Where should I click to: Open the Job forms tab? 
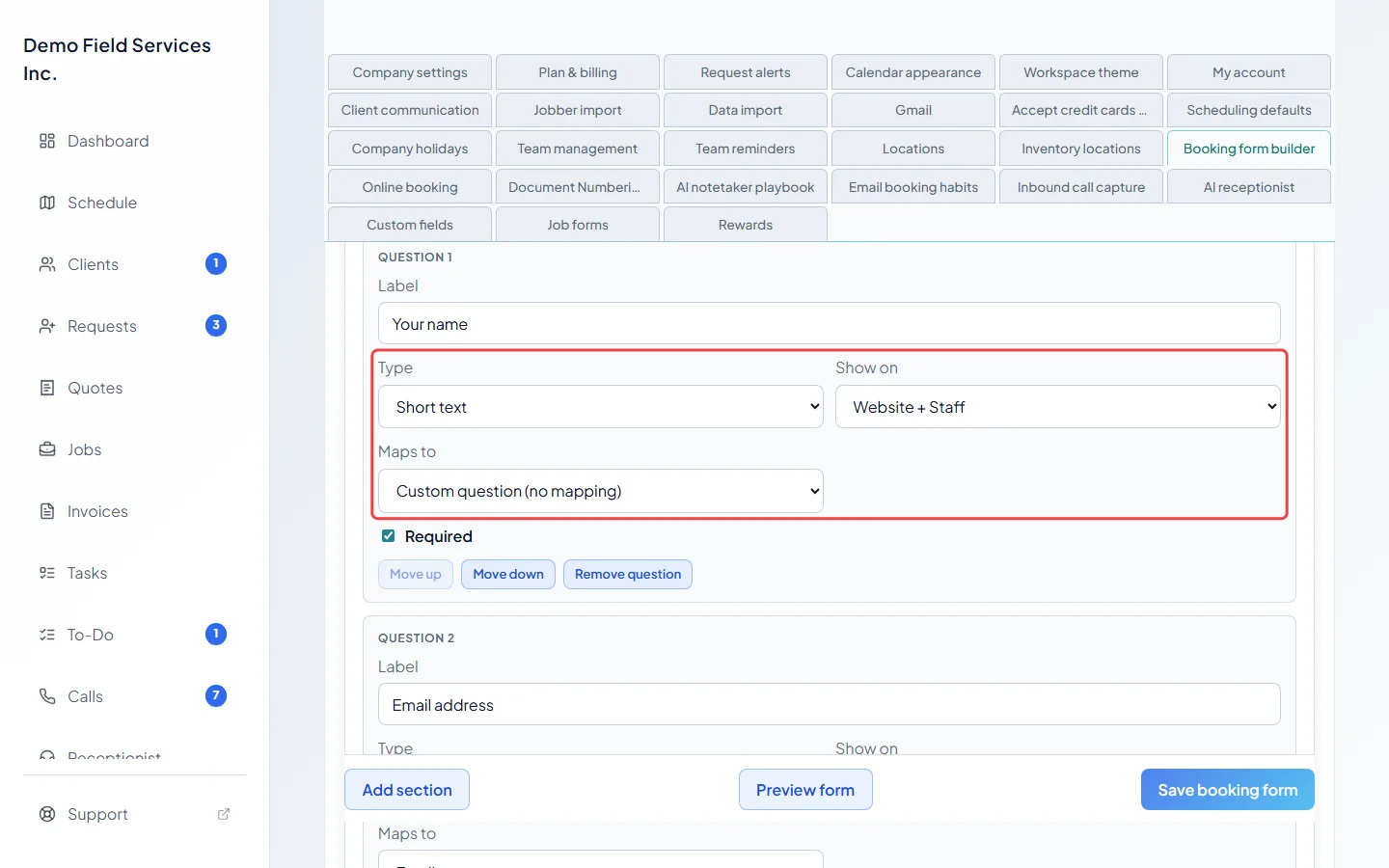tap(578, 225)
